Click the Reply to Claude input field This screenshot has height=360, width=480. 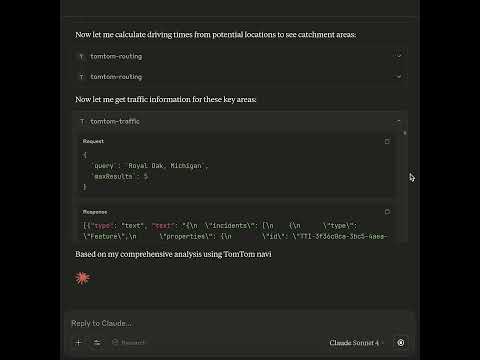click(239, 323)
